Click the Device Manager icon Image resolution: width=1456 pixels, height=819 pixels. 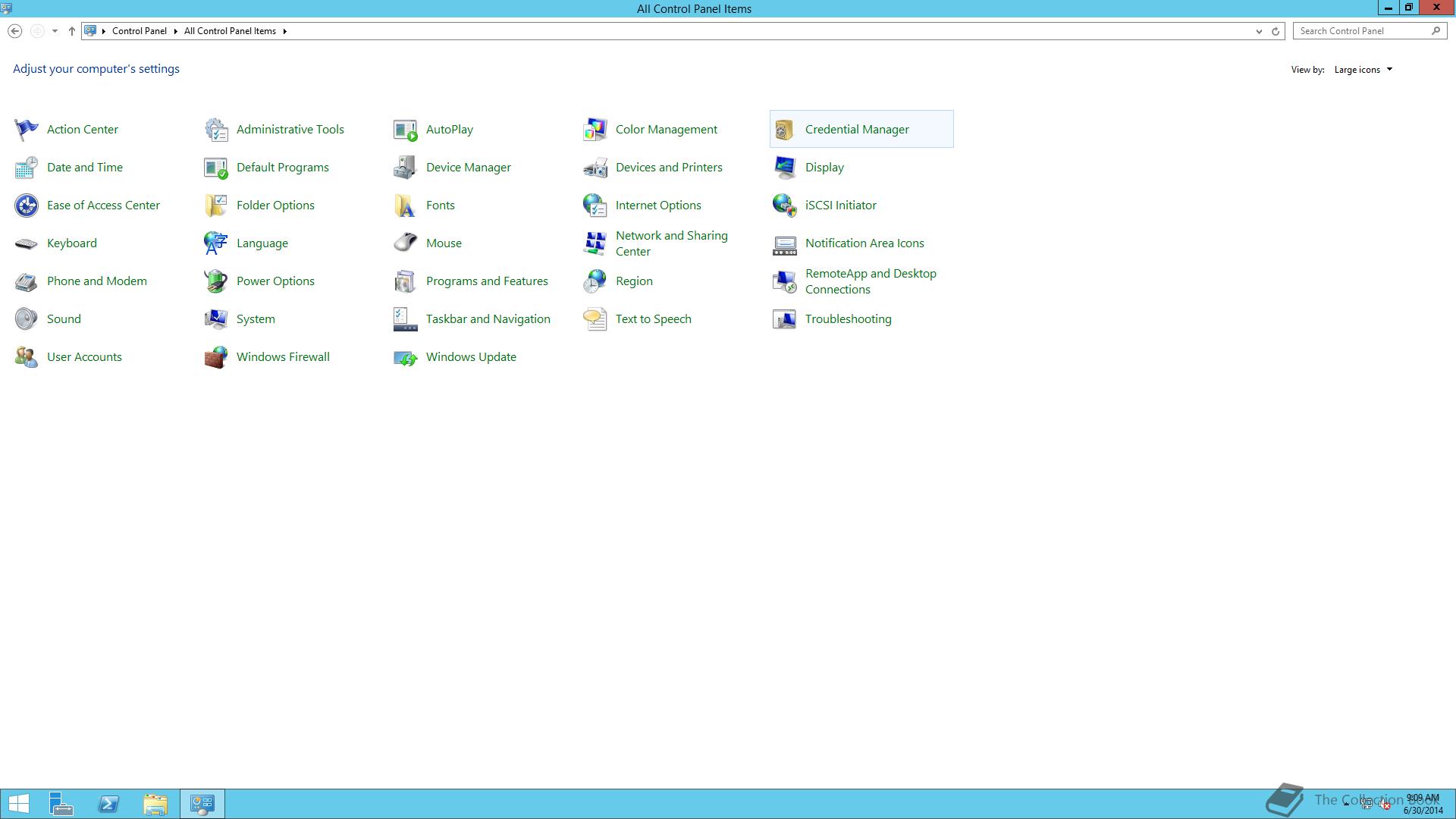point(405,168)
